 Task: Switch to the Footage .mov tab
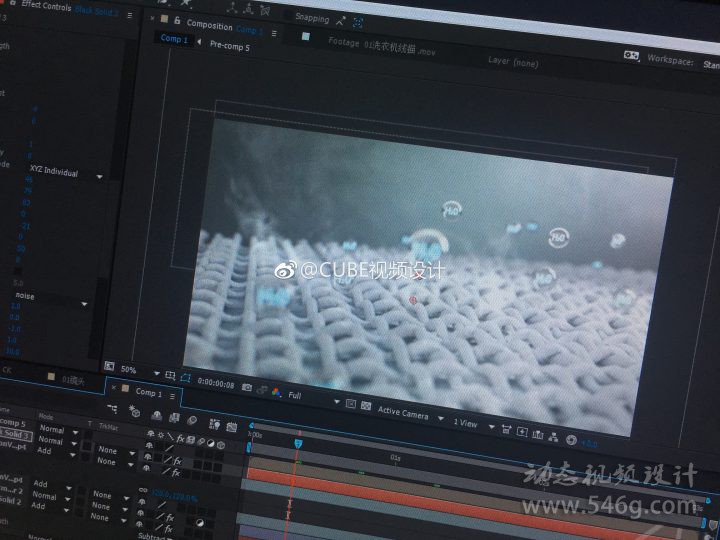pyautogui.click(x=382, y=46)
